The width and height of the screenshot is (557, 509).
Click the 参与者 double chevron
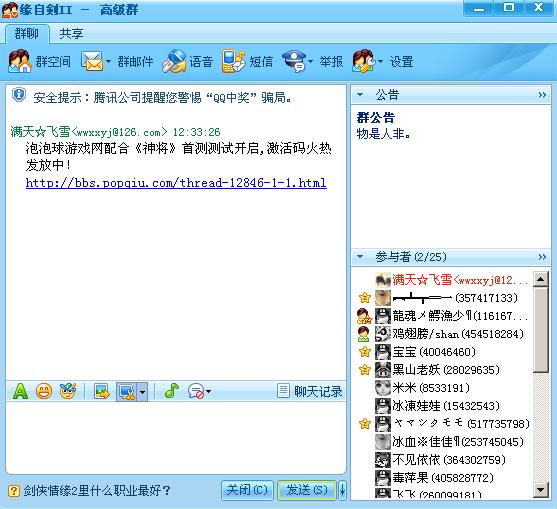pyautogui.click(x=542, y=257)
